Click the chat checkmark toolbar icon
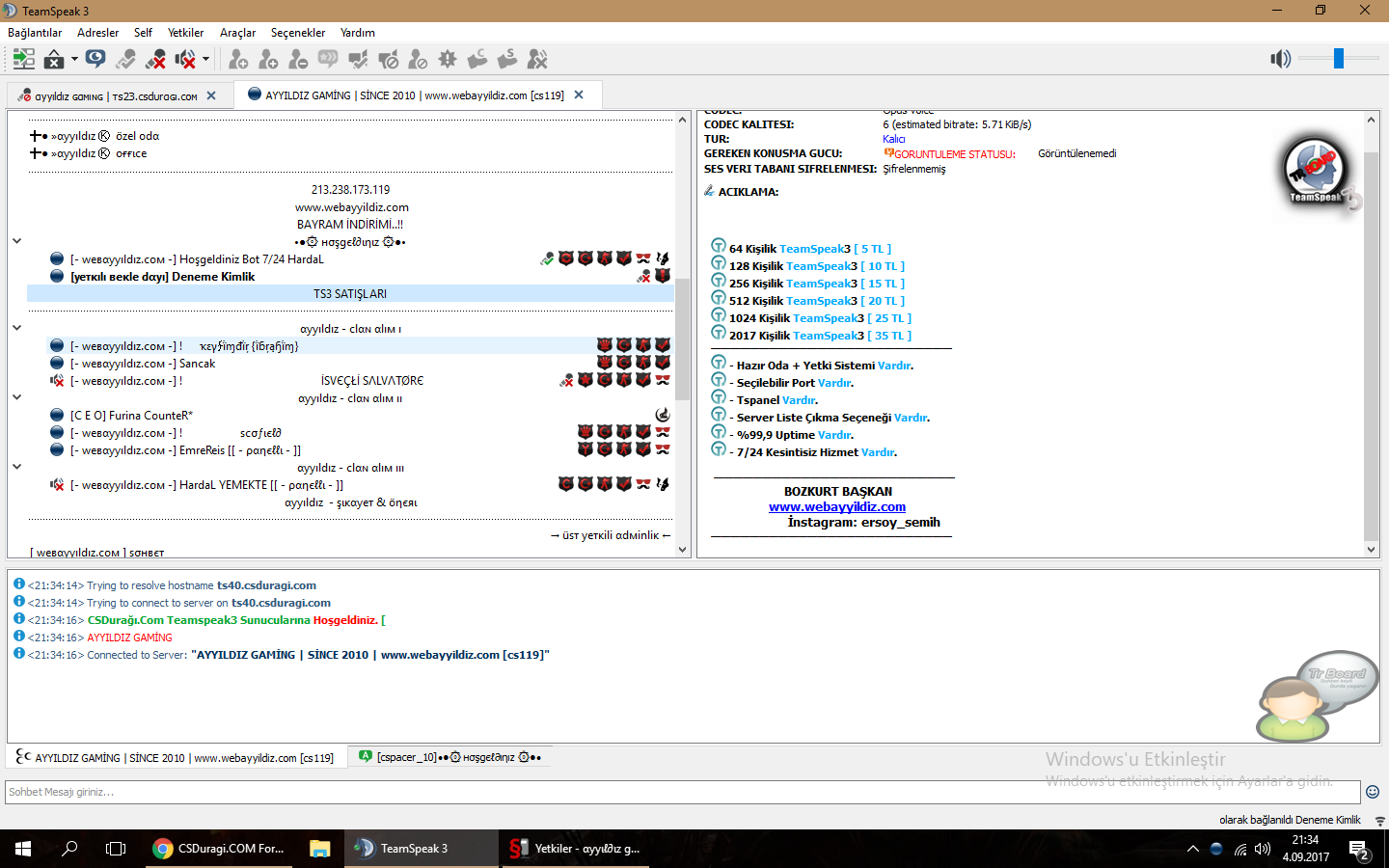This screenshot has height=868, width=1389. tap(358, 60)
